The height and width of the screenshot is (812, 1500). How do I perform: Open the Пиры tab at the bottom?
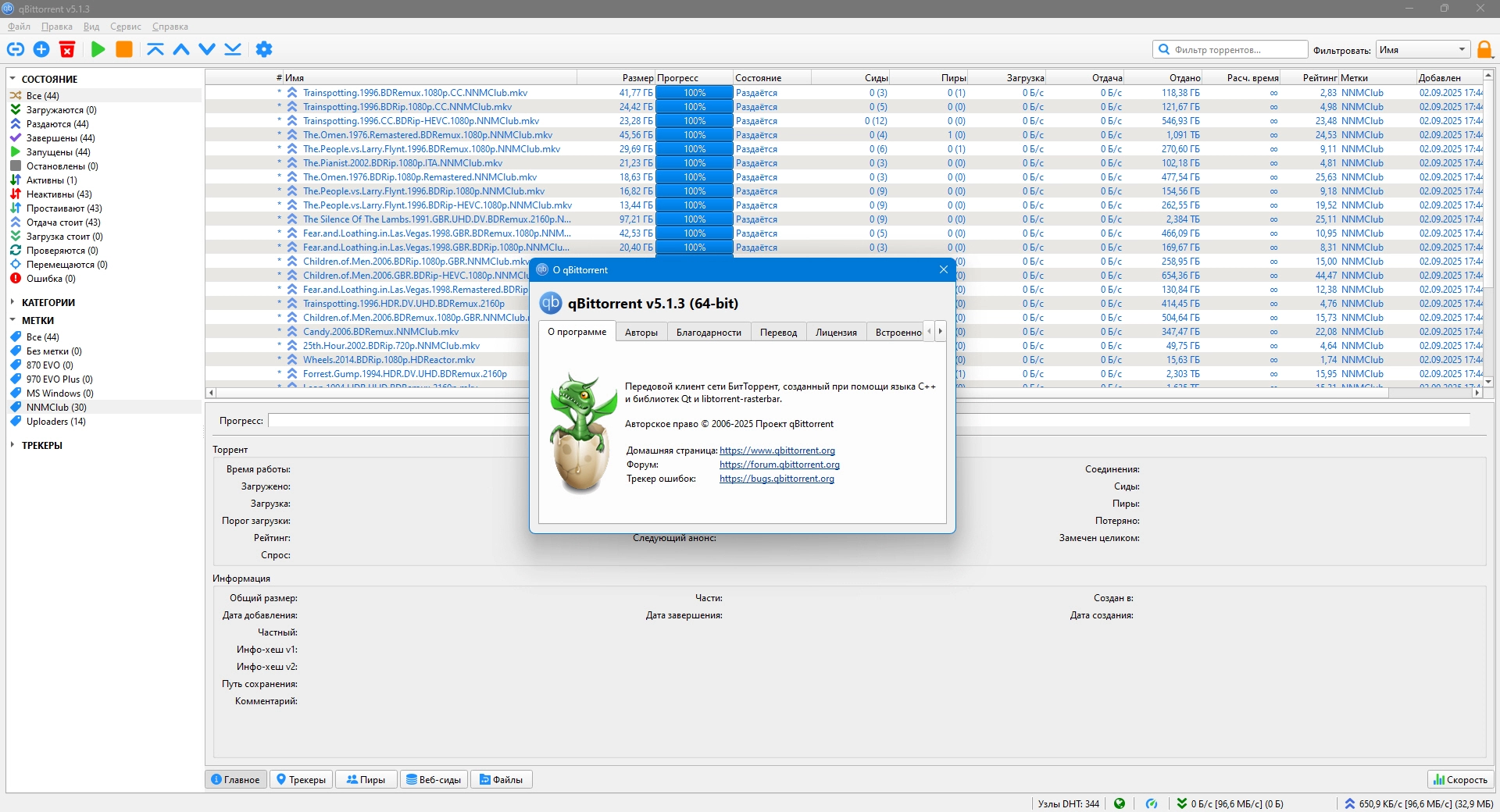click(x=366, y=779)
